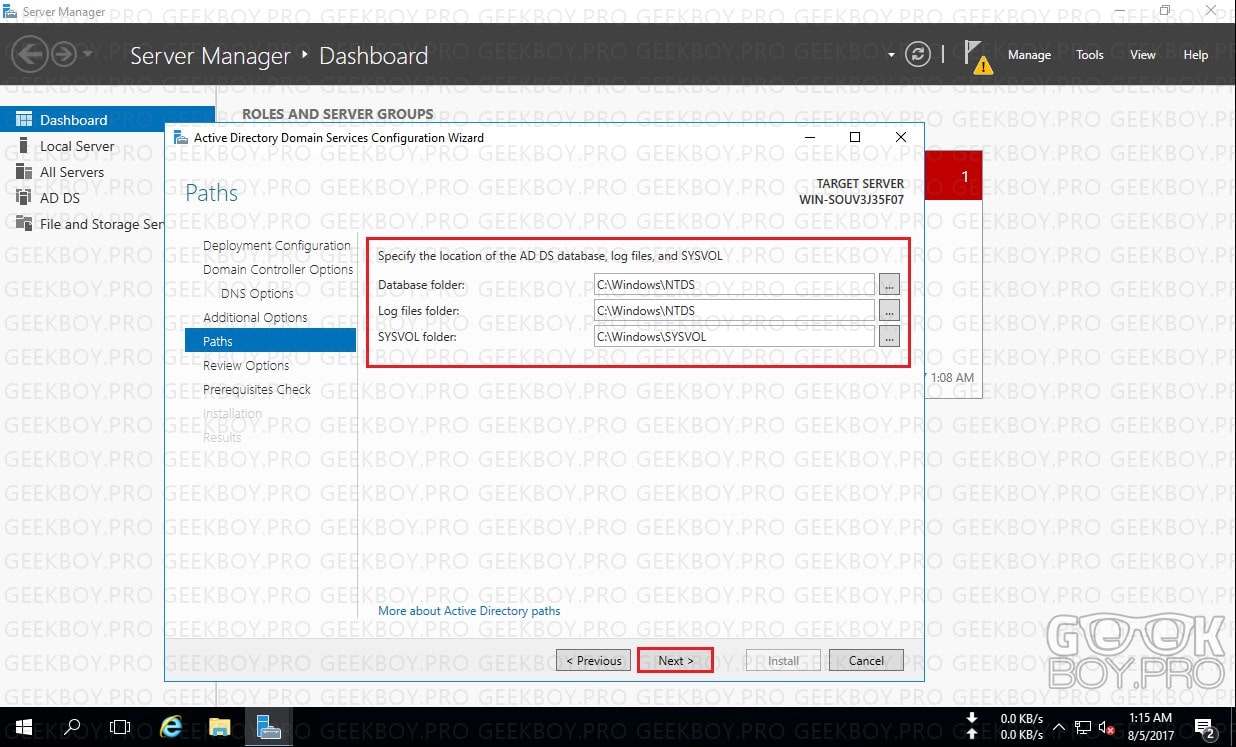Click the refresh icon in Server Manager header
1236x747 pixels.
pos(917,55)
